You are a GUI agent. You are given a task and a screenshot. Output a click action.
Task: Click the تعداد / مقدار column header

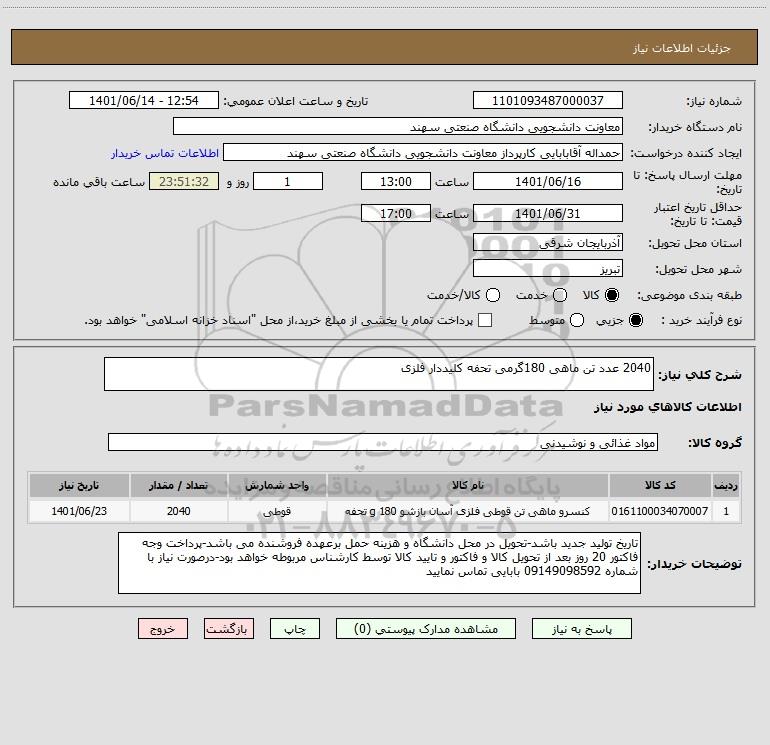179,485
